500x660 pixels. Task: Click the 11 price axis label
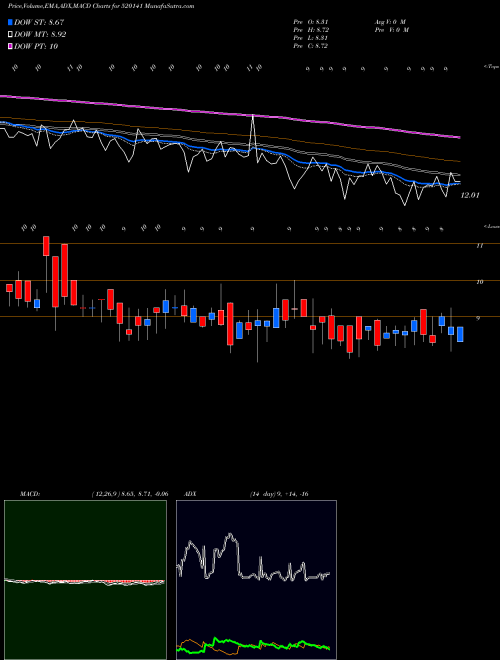pyautogui.click(x=479, y=246)
